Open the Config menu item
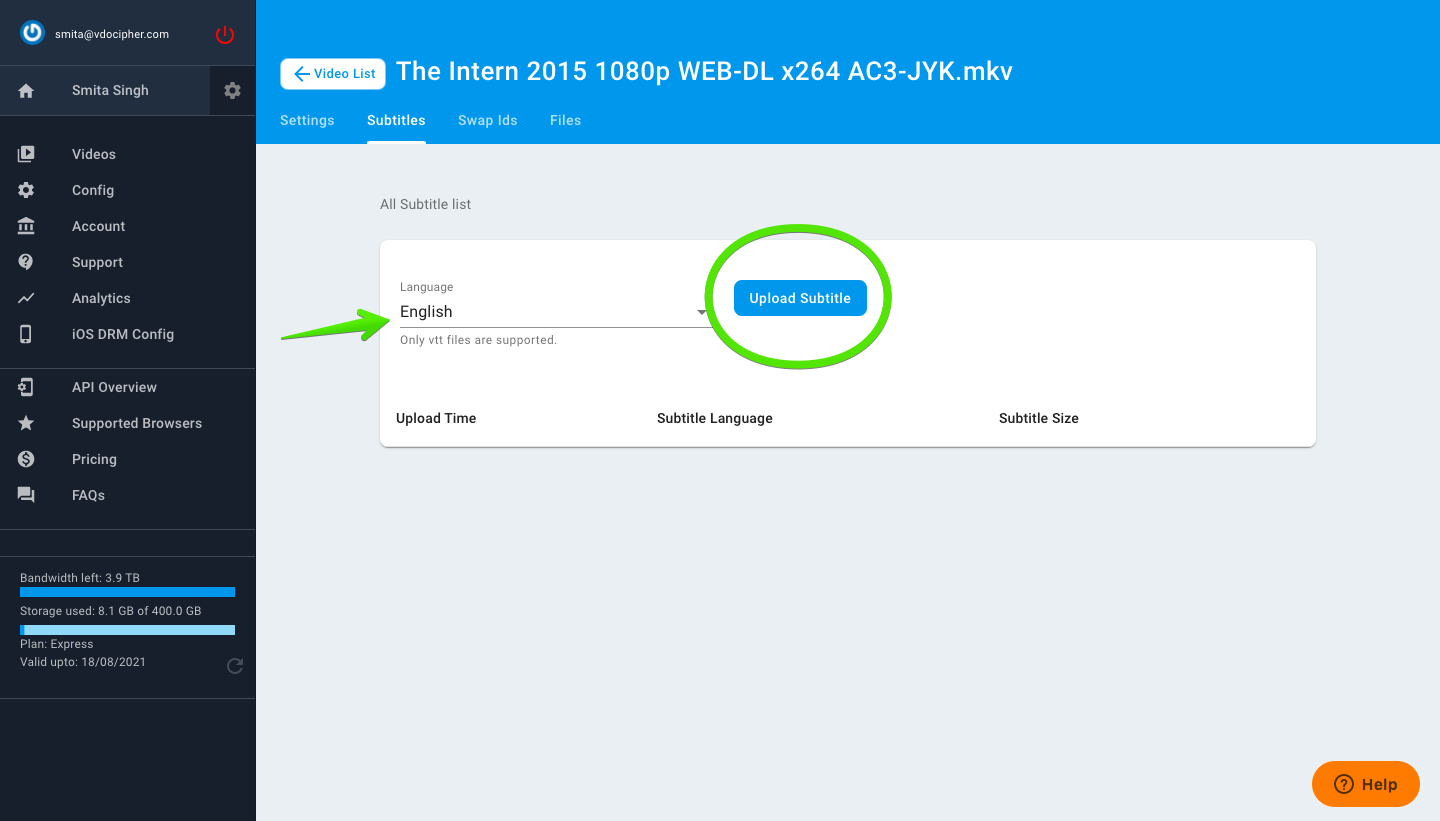Screen dimensions: 1440x821 [93, 190]
